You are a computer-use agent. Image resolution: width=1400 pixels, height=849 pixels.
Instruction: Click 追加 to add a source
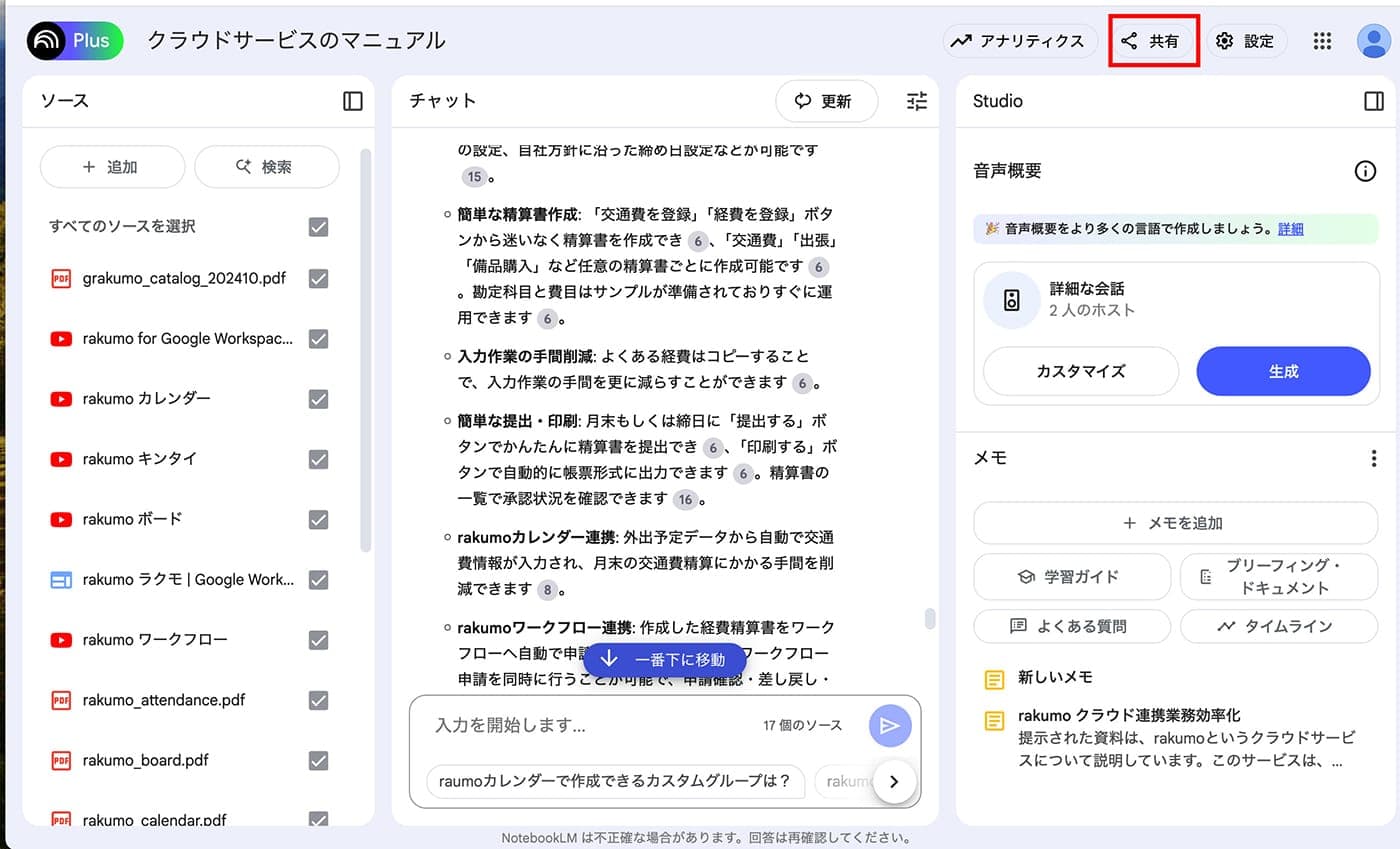(x=112, y=167)
